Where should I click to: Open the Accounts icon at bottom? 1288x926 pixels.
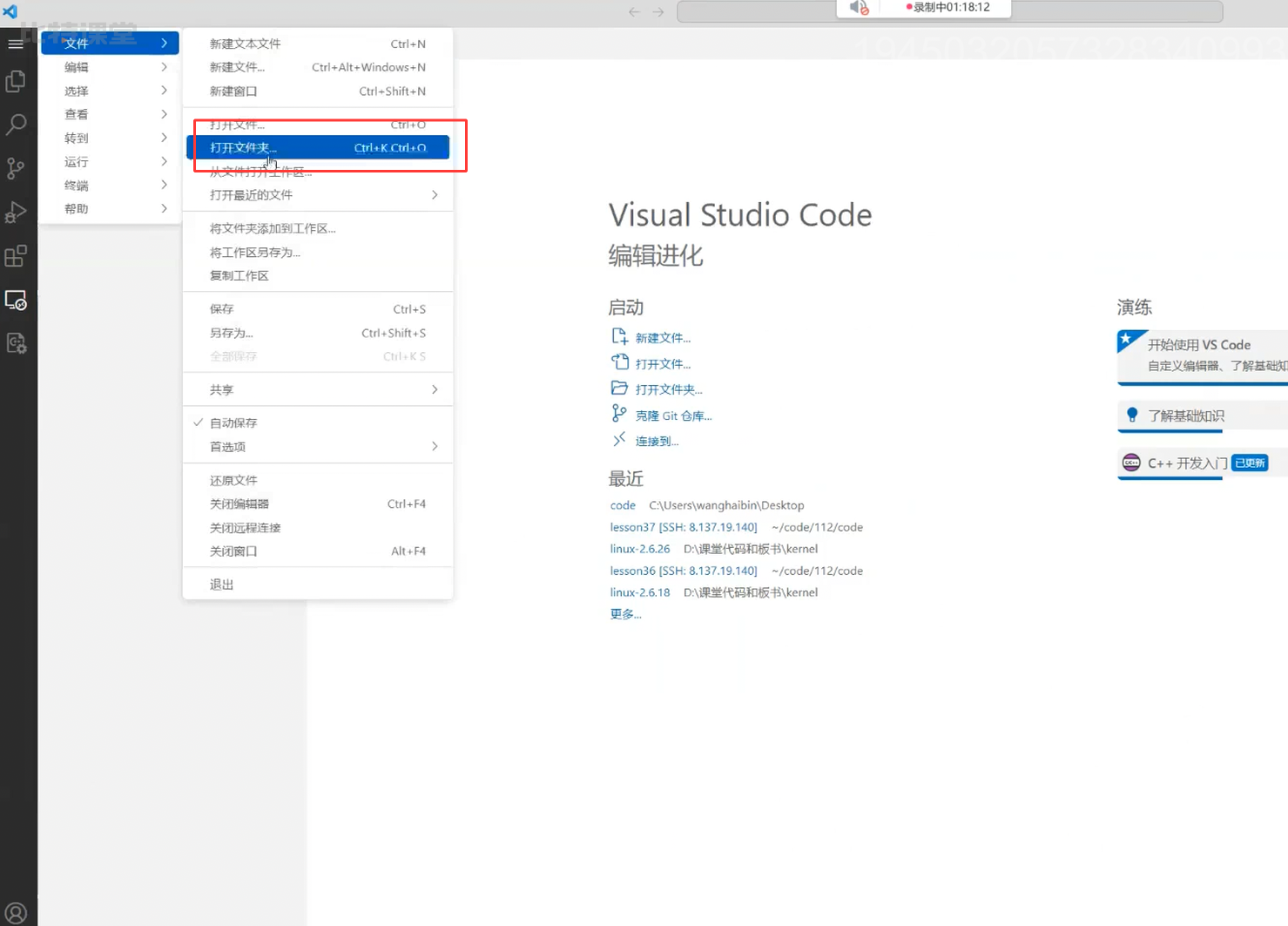pyautogui.click(x=16, y=913)
